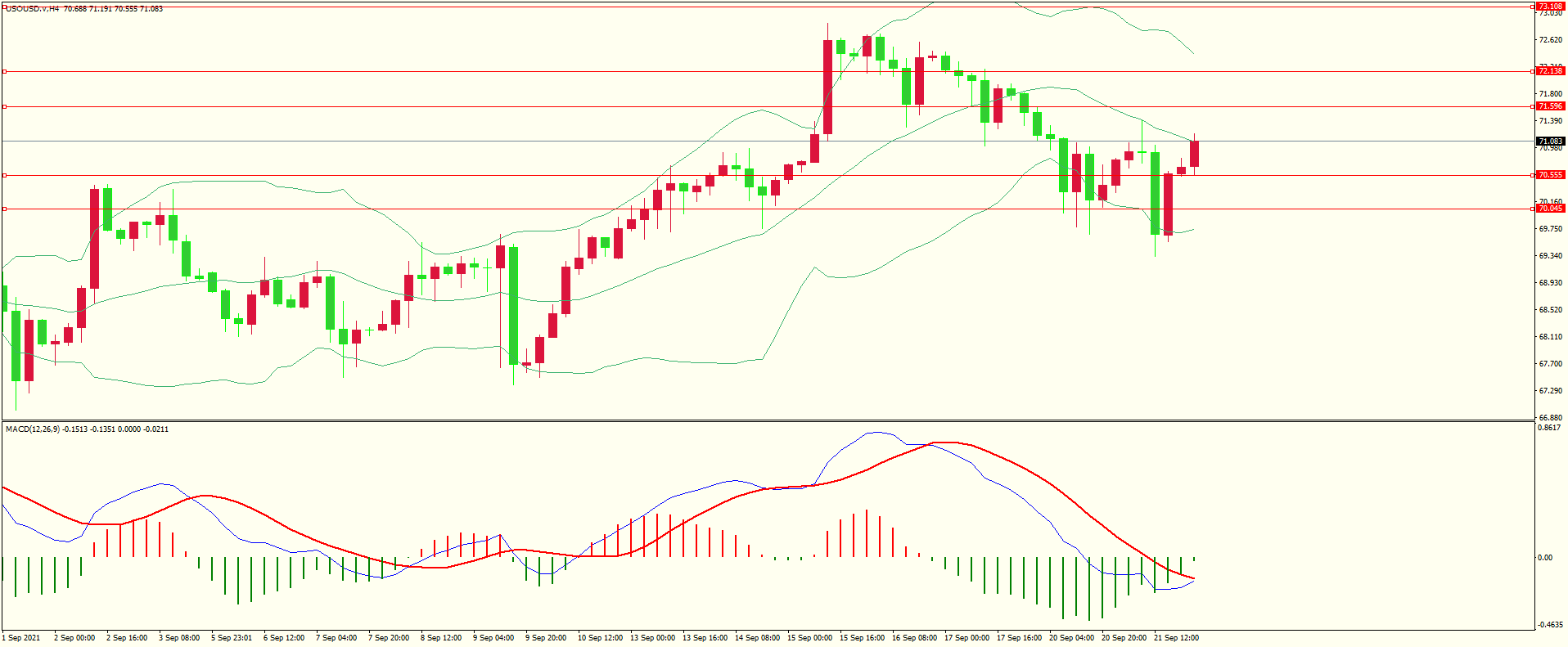This screenshot has height=647, width=1568.
Task: Grab the left-end handle of the 71.596 line
Action: [x=4, y=106]
